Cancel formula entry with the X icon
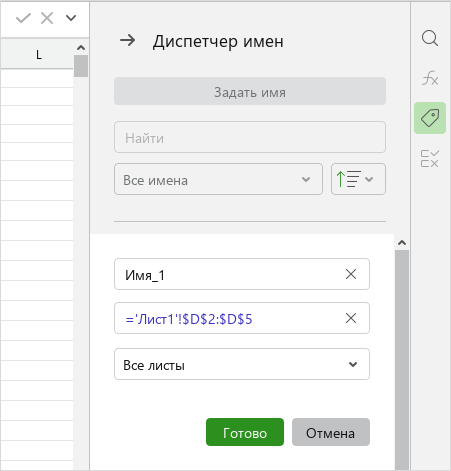This screenshot has width=451, height=471. (x=47, y=18)
